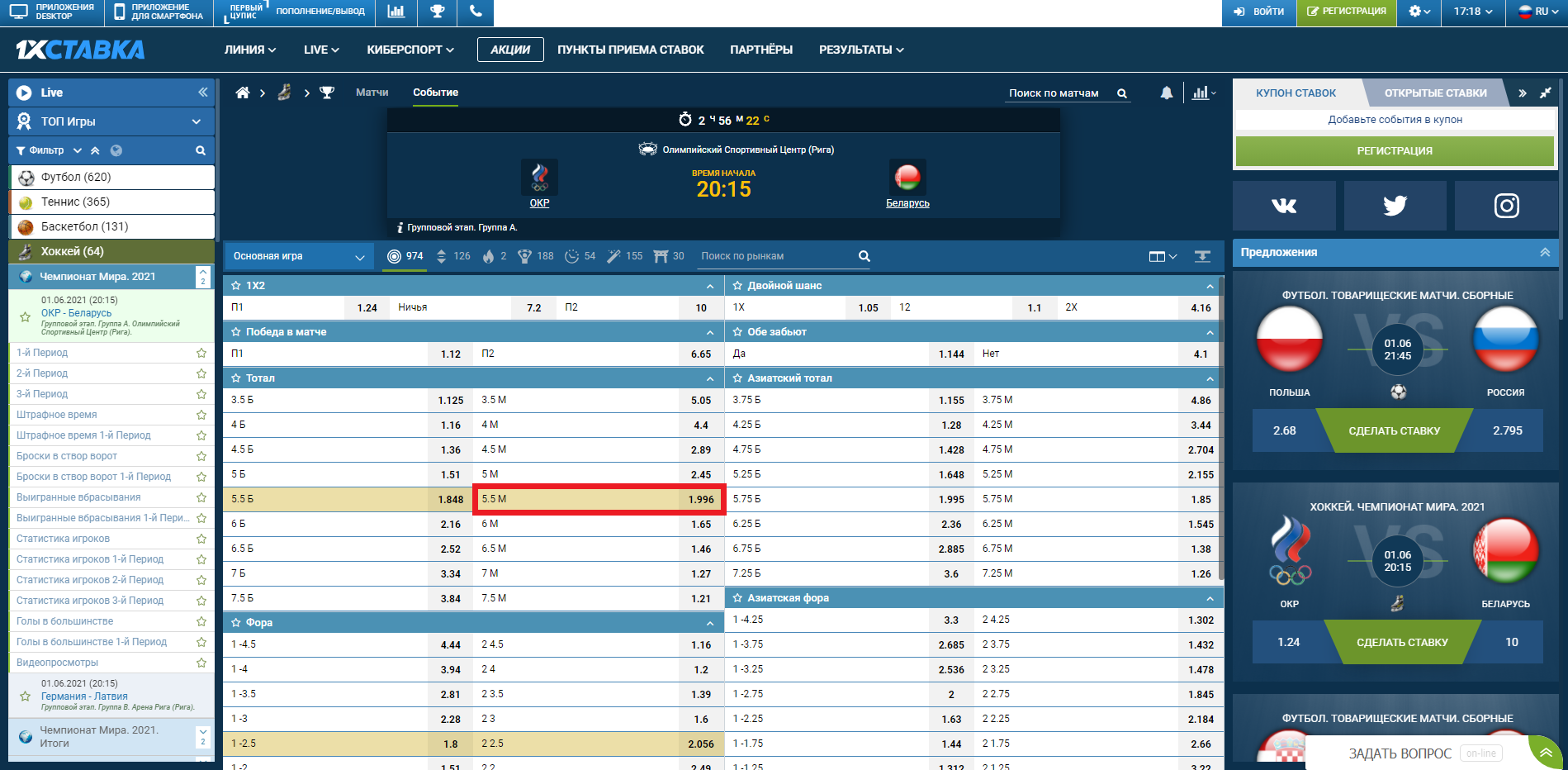Favorite the 1-й Период star
1568x770 pixels.
pos(201,353)
